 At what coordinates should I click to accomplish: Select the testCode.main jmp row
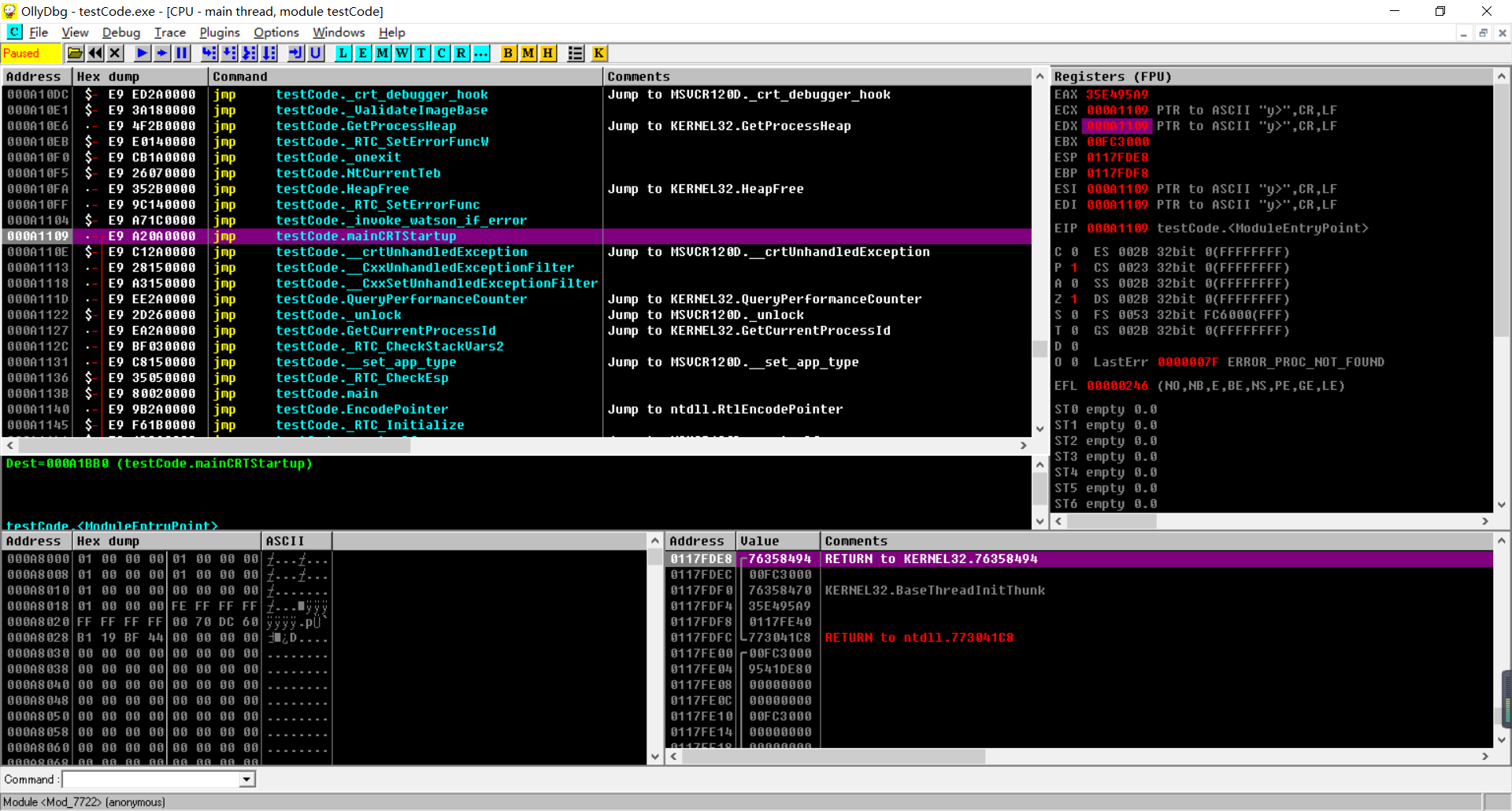point(517,394)
